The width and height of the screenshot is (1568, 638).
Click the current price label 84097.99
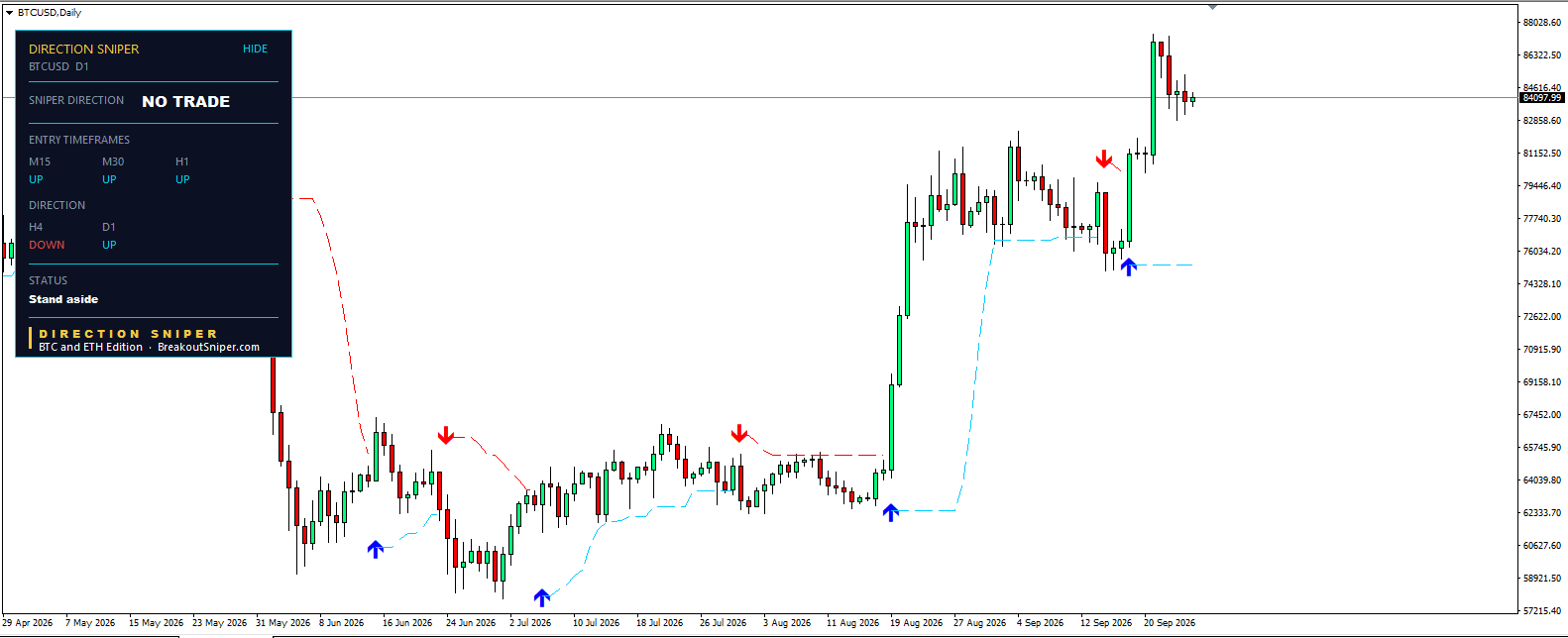(x=1542, y=97)
